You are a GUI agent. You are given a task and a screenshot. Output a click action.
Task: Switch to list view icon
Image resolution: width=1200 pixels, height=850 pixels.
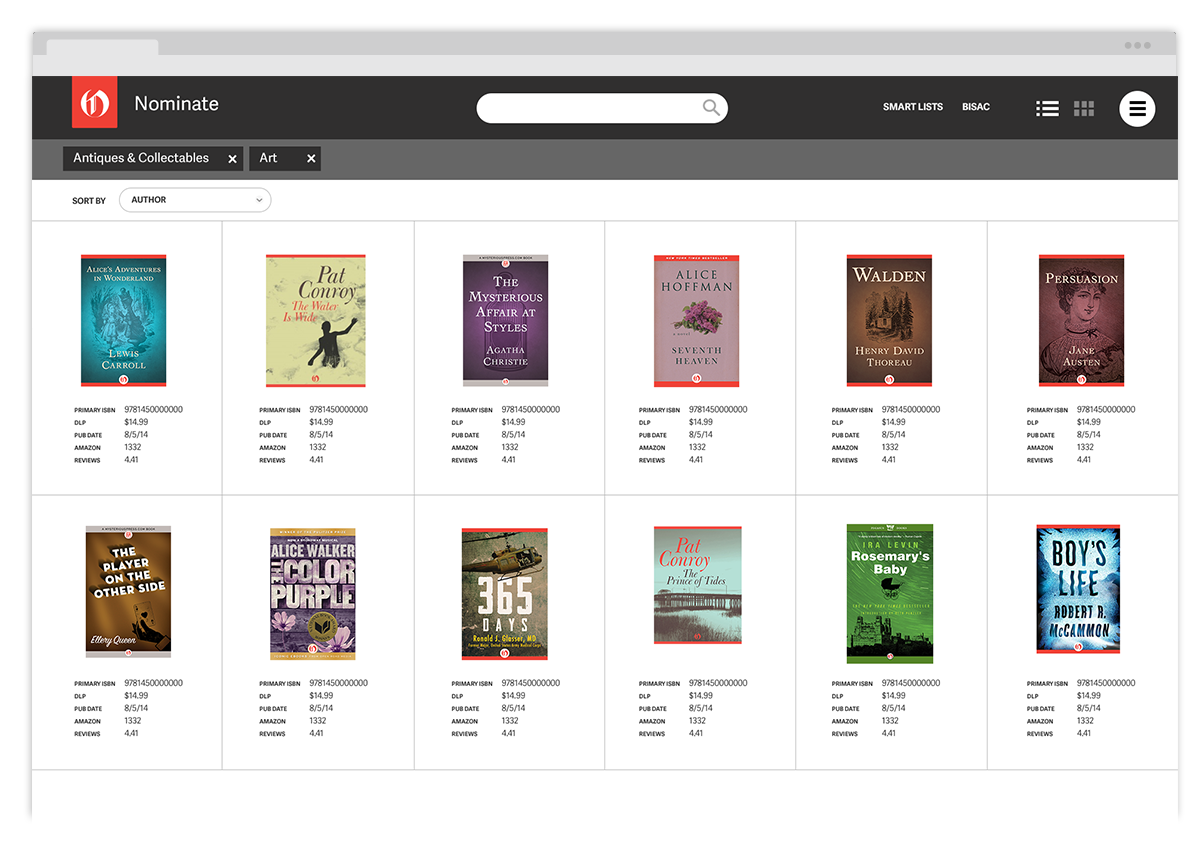coord(1047,108)
